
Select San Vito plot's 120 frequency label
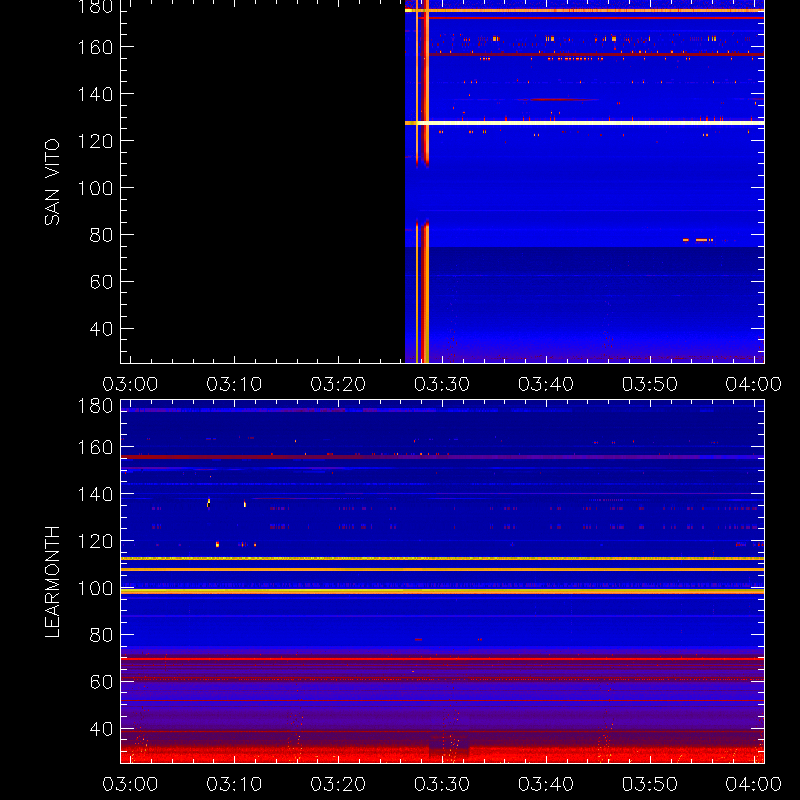(x=95, y=141)
